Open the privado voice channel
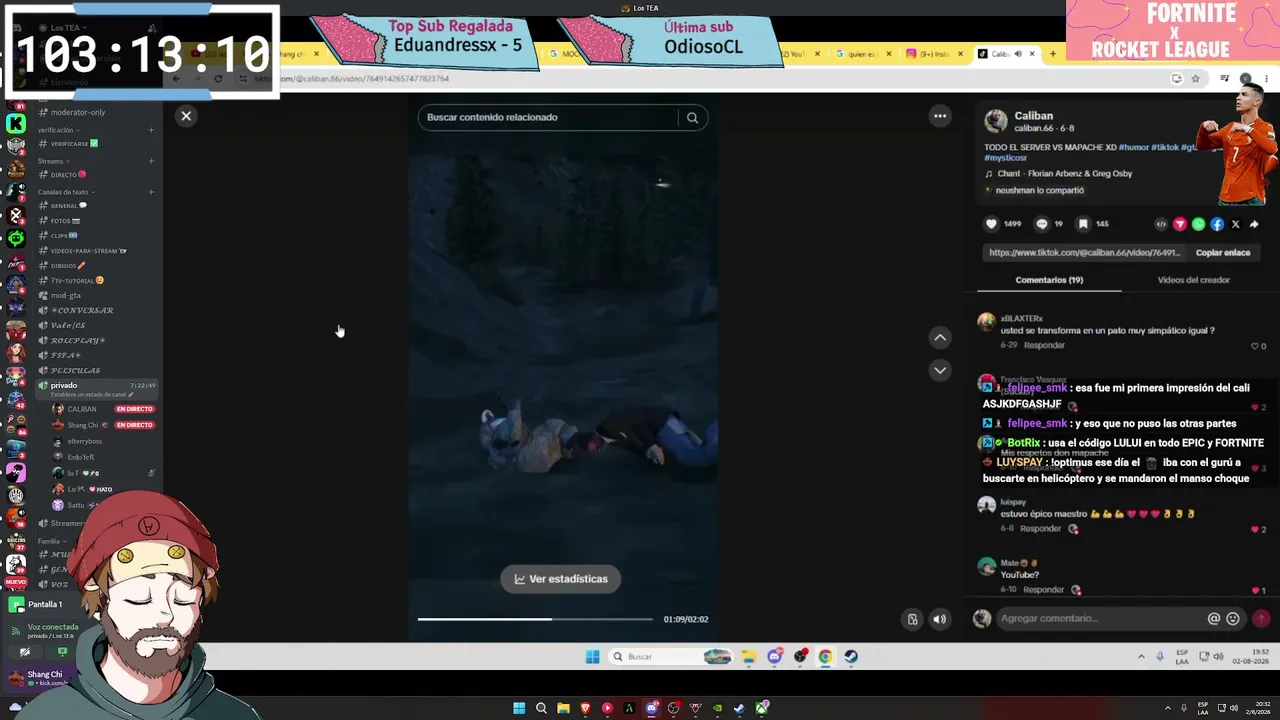This screenshot has width=1280, height=720. click(64, 385)
